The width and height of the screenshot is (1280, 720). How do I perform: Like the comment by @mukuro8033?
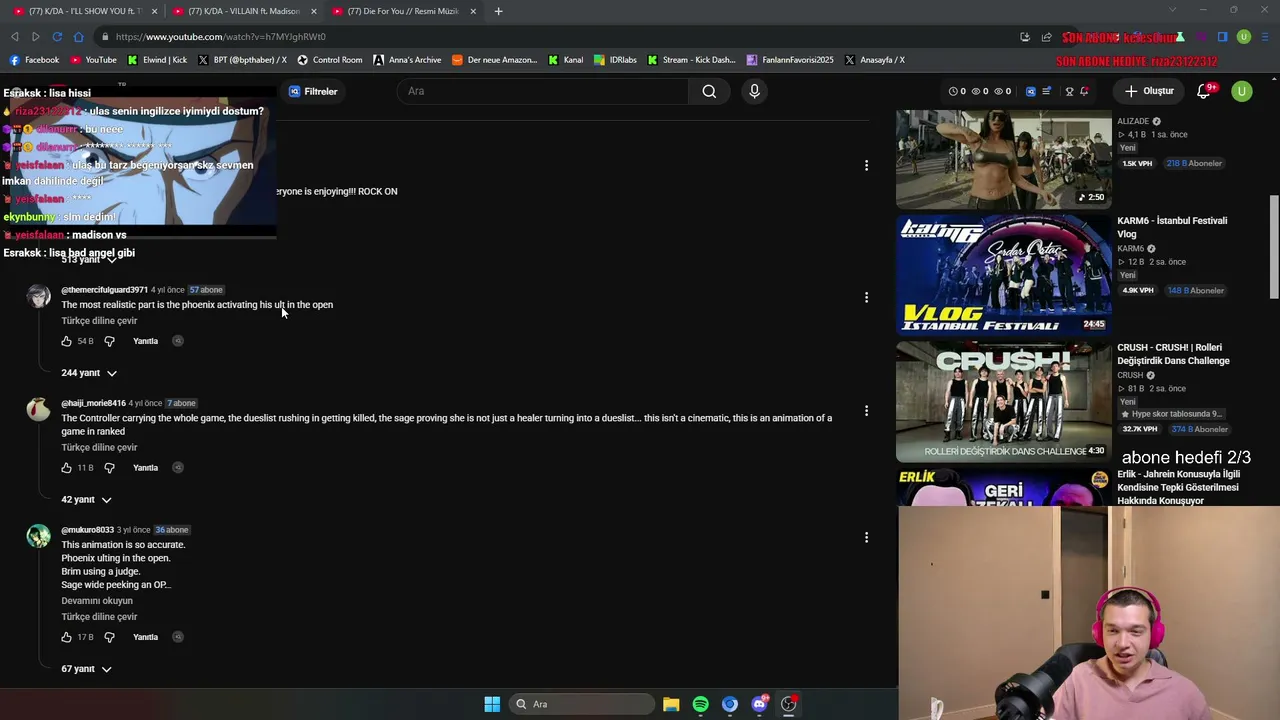pyautogui.click(x=66, y=637)
